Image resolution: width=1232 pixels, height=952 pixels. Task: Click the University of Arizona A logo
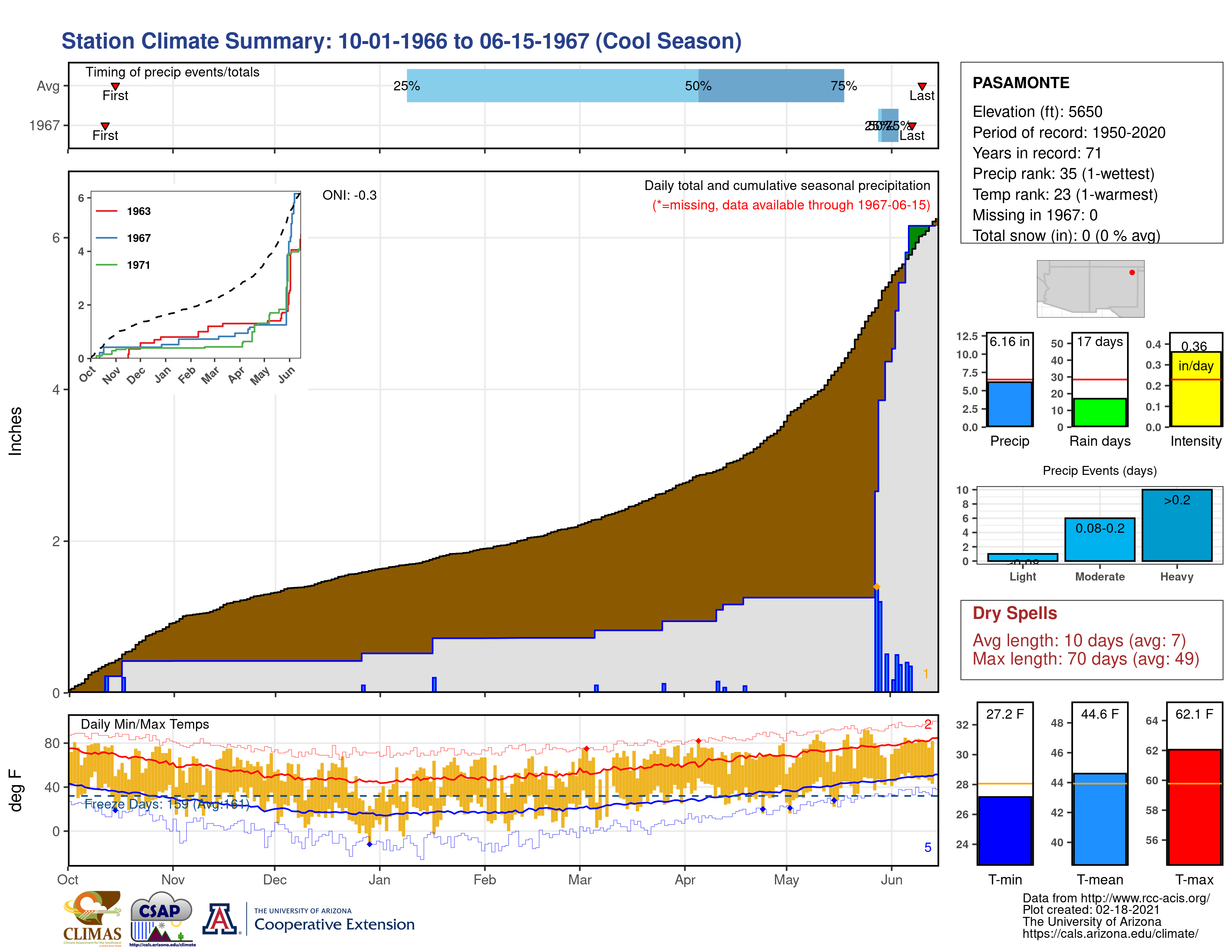[220, 919]
